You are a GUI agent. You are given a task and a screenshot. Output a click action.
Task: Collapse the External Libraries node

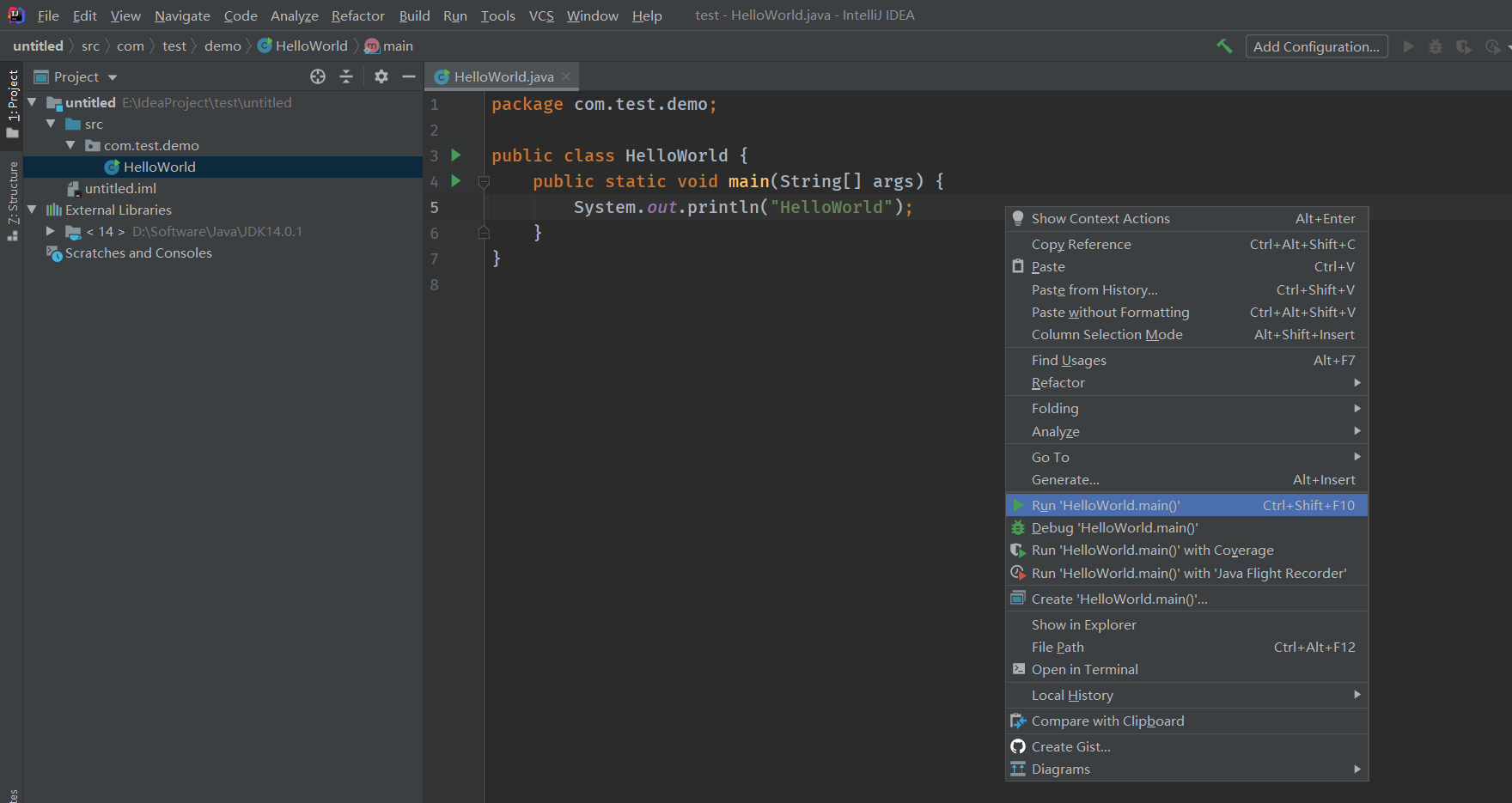pyautogui.click(x=33, y=210)
